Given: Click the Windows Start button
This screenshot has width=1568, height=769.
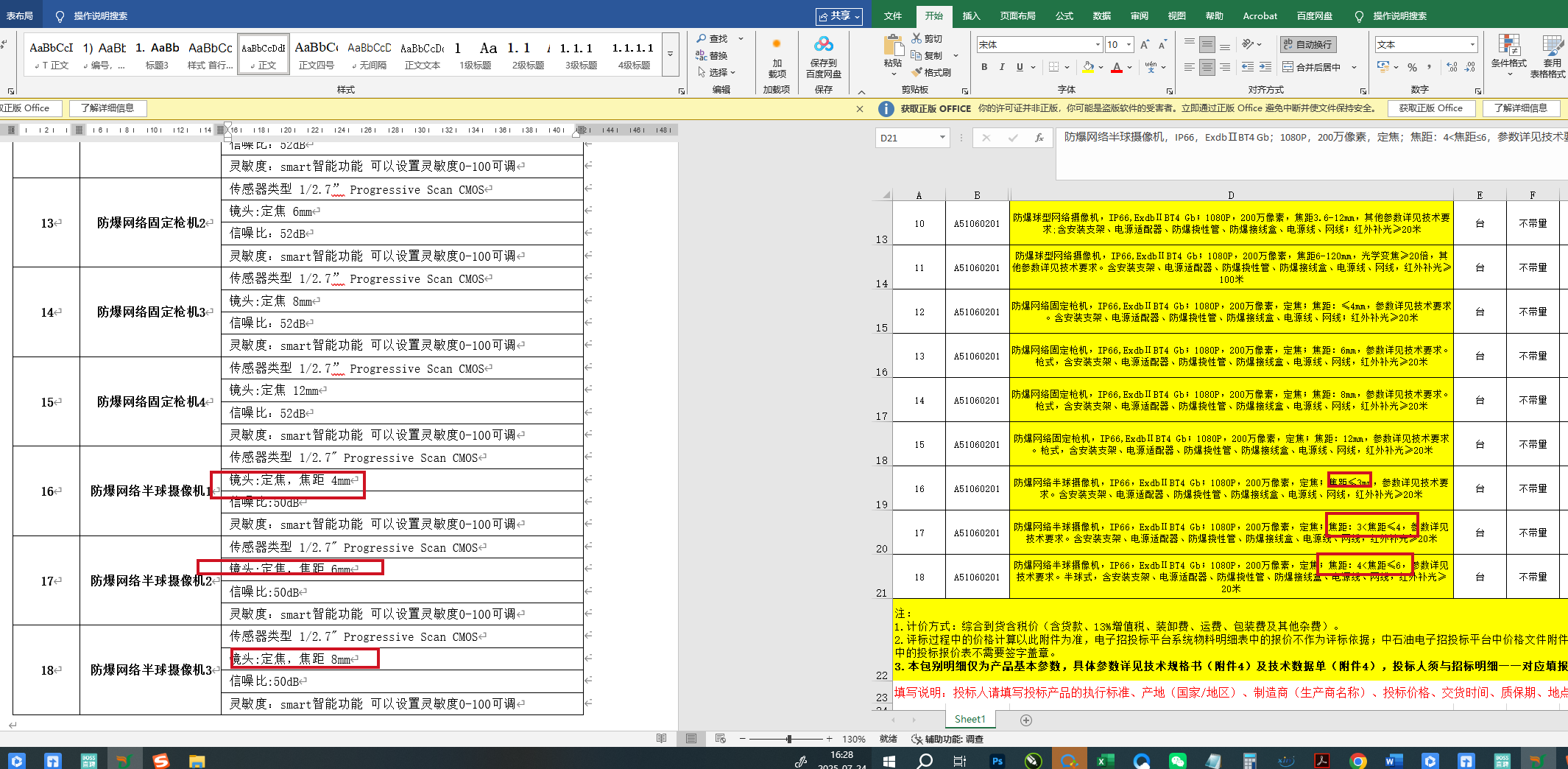Looking at the screenshot, I should 889,760.
